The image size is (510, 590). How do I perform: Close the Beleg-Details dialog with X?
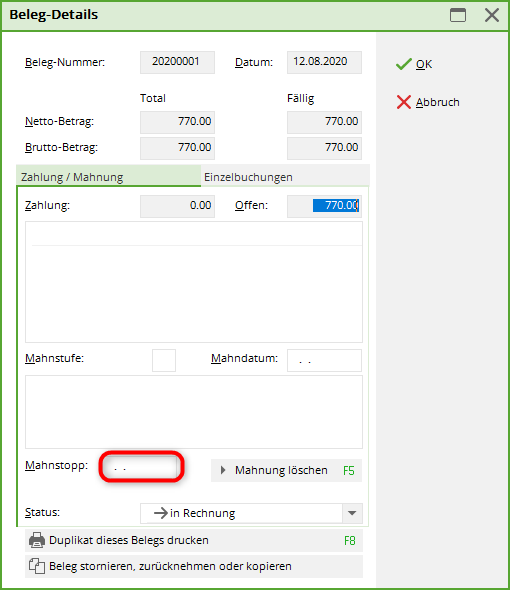tap(492, 15)
